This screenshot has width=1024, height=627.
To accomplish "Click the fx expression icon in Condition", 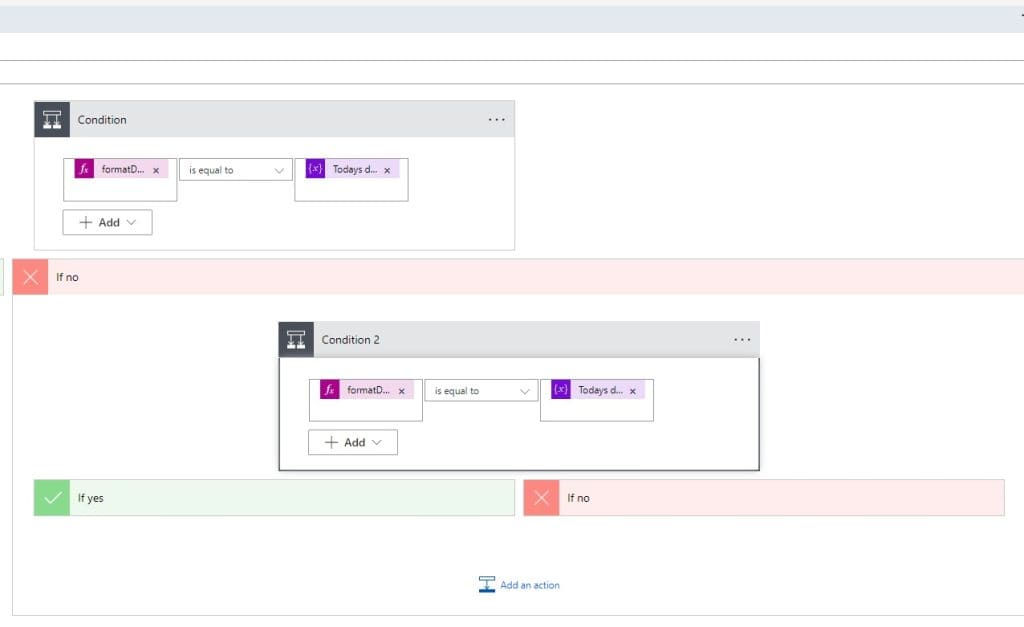I will 84,169.
